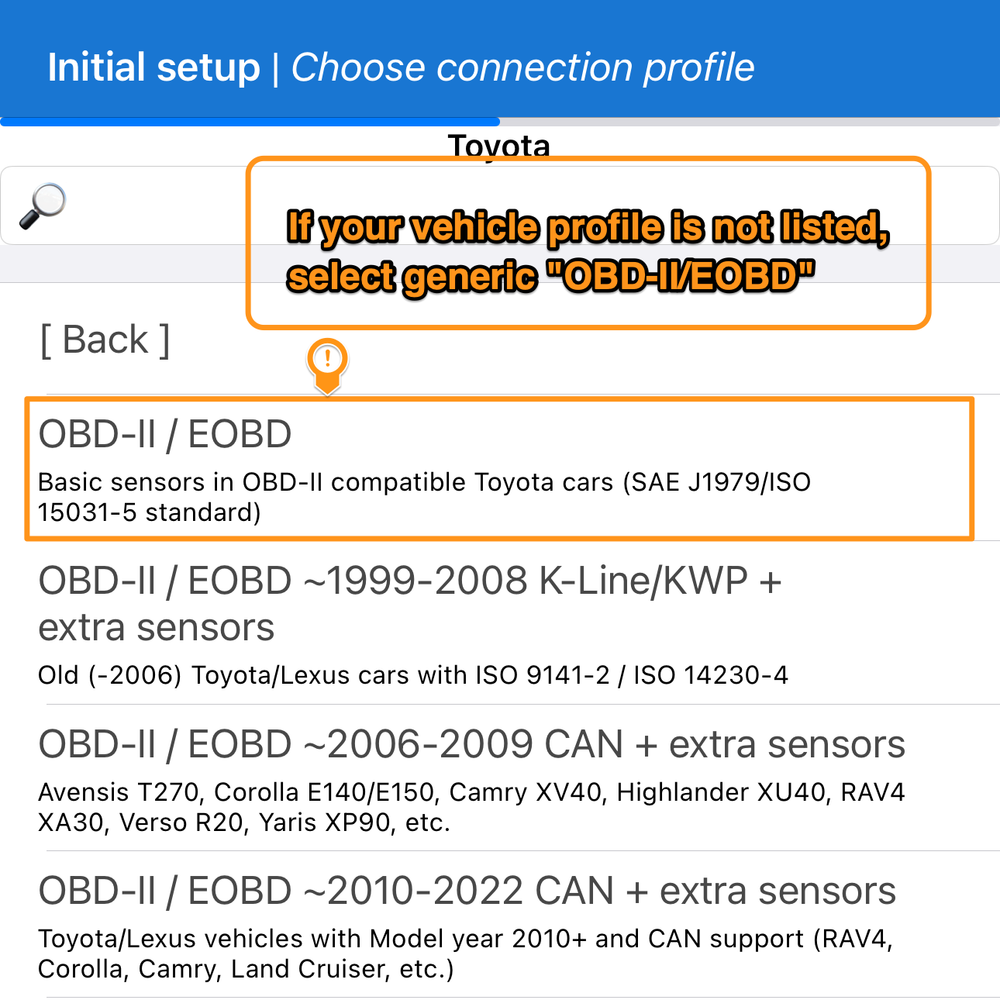The image size is (1000, 1000).
Task: Pick the ~2010-2022 CAN extra sensors profile
Action: [x=467, y=891]
